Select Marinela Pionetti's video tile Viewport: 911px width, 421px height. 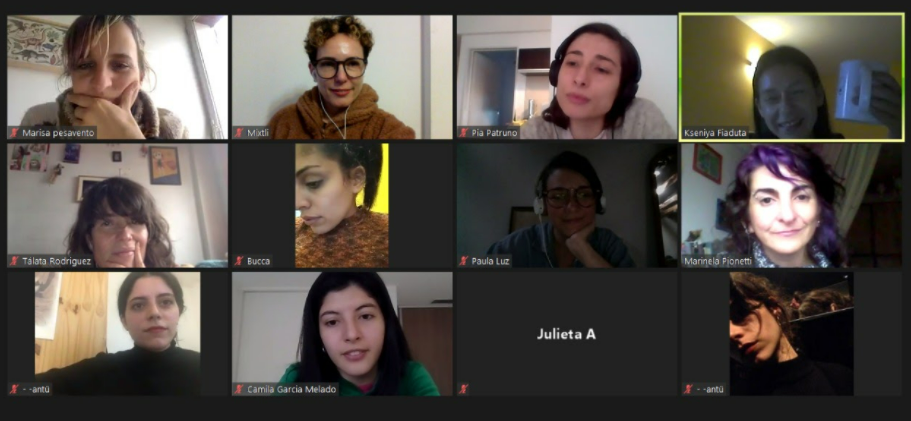click(792, 206)
